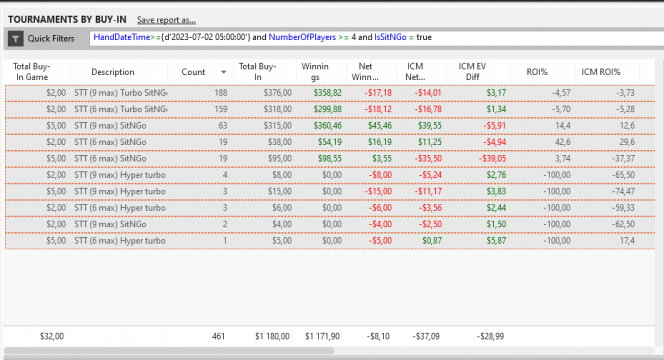Select the $2,00 STT (6 max) SitNGo row
The width and height of the screenshot is (664, 360).
tap(330, 142)
